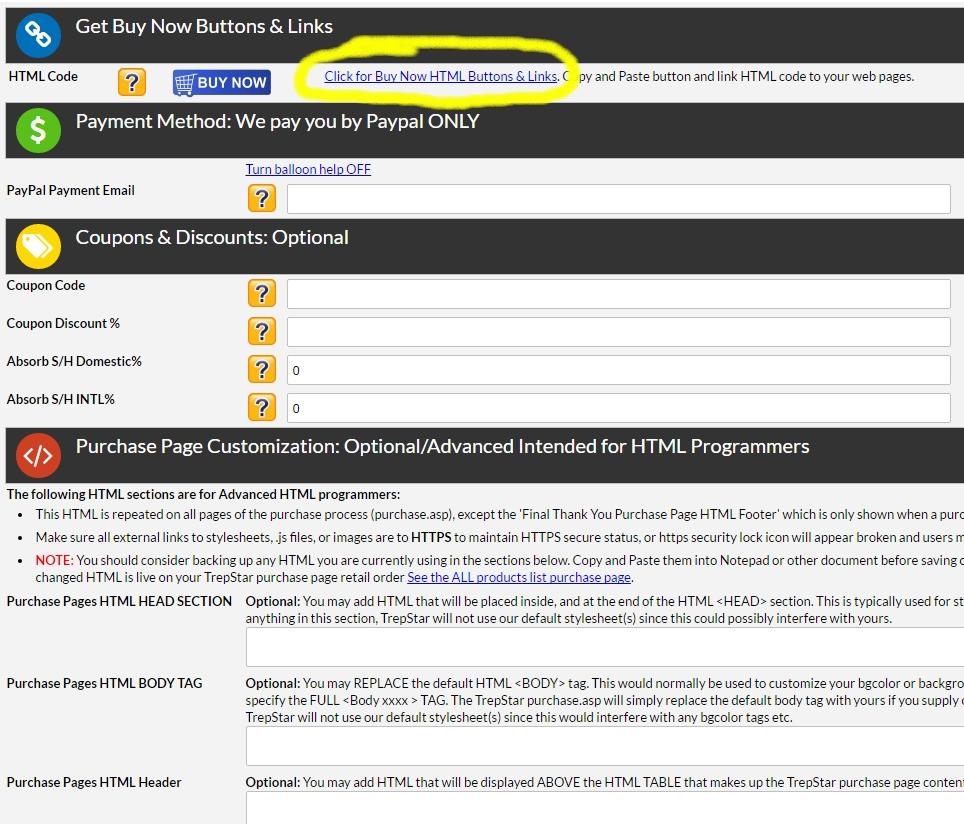Open help for Coupon Code
The width and height of the screenshot is (964, 824).
click(x=262, y=293)
